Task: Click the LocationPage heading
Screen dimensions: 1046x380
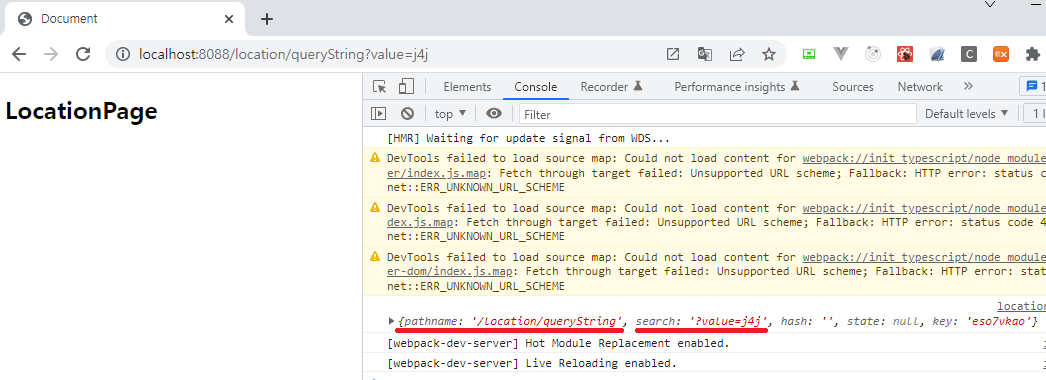Action: 81,111
